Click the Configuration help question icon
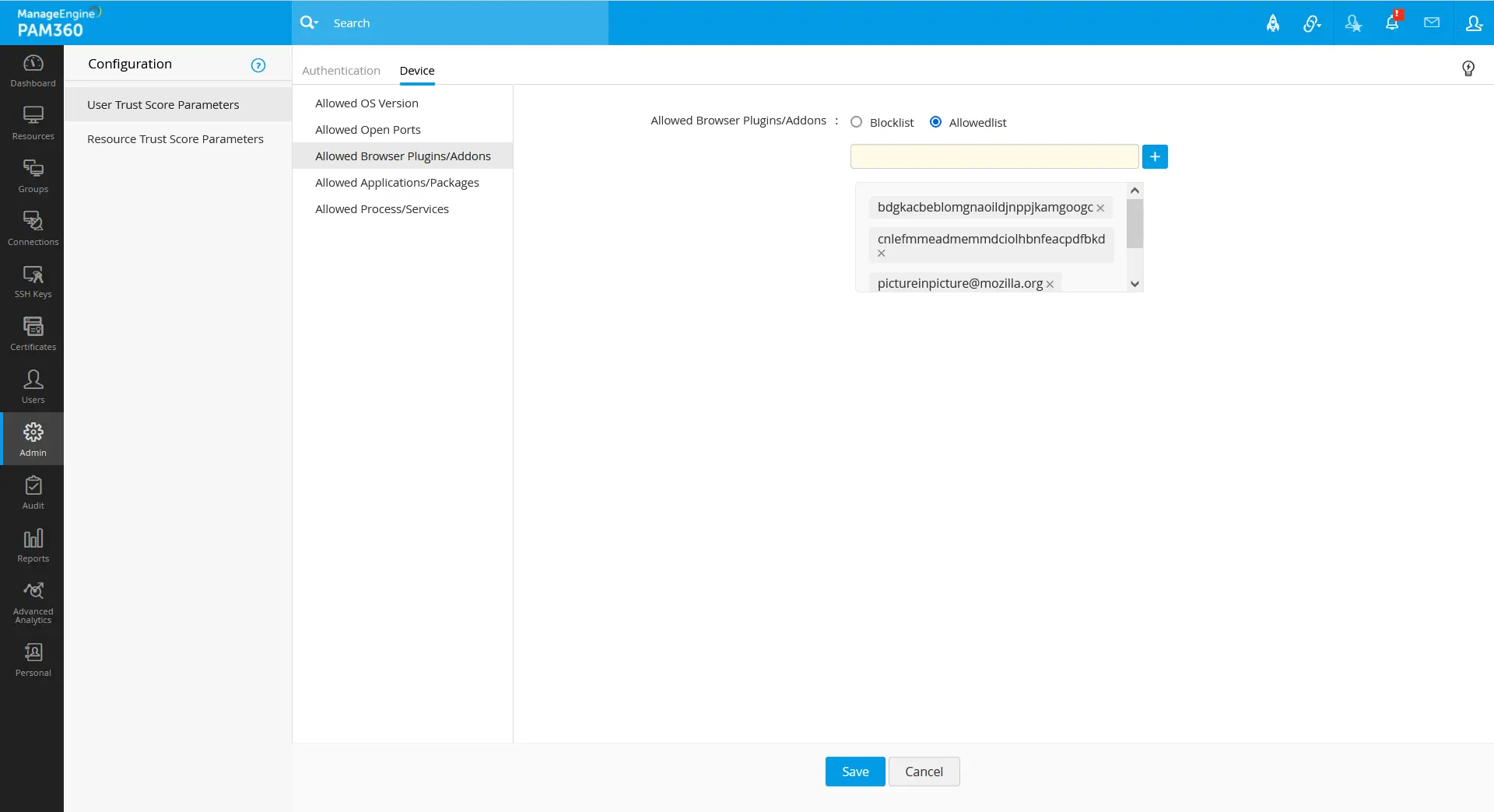 point(258,65)
